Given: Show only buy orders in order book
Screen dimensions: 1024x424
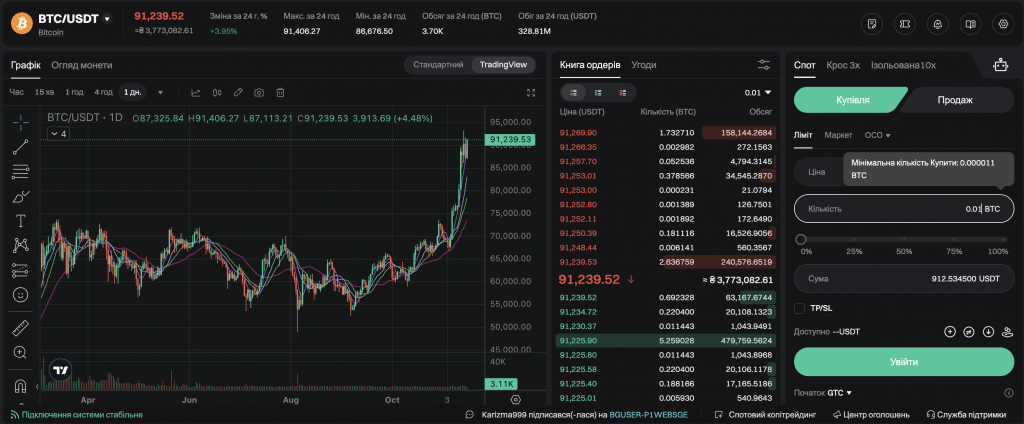Looking at the screenshot, I should click(x=598, y=93).
